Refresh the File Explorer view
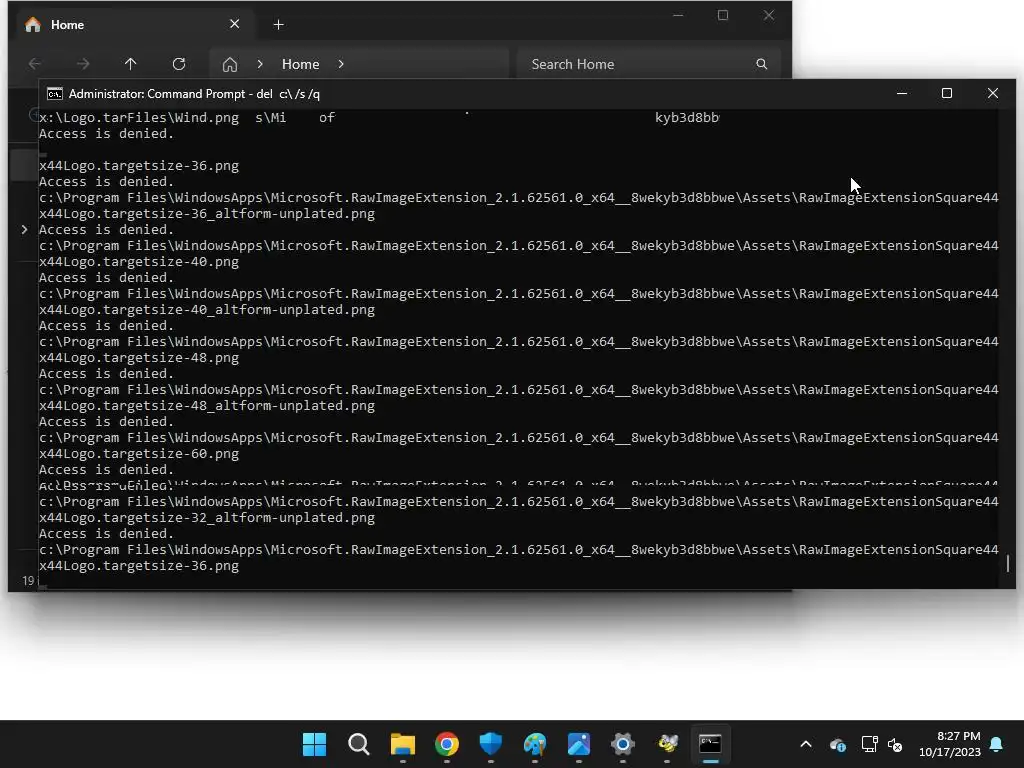1024x768 pixels. tap(179, 64)
